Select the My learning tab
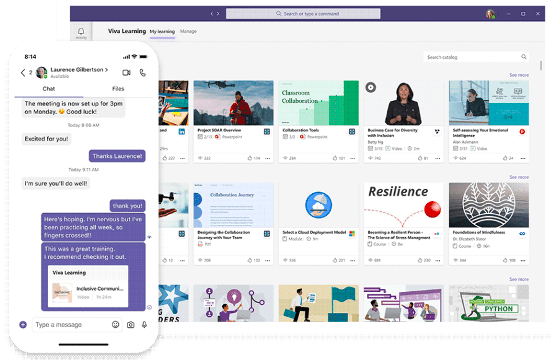The width and height of the screenshot is (553, 361). click(x=162, y=31)
